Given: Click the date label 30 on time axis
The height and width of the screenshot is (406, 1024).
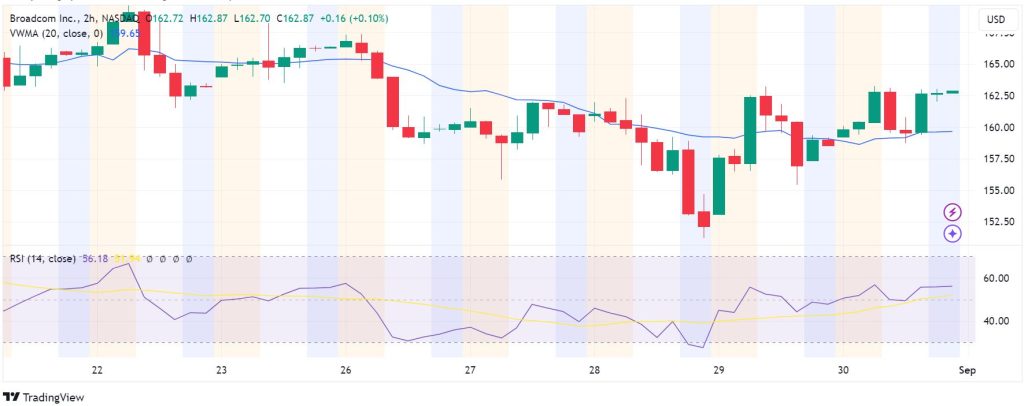Looking at the screenshot, I should coord(843,371).
